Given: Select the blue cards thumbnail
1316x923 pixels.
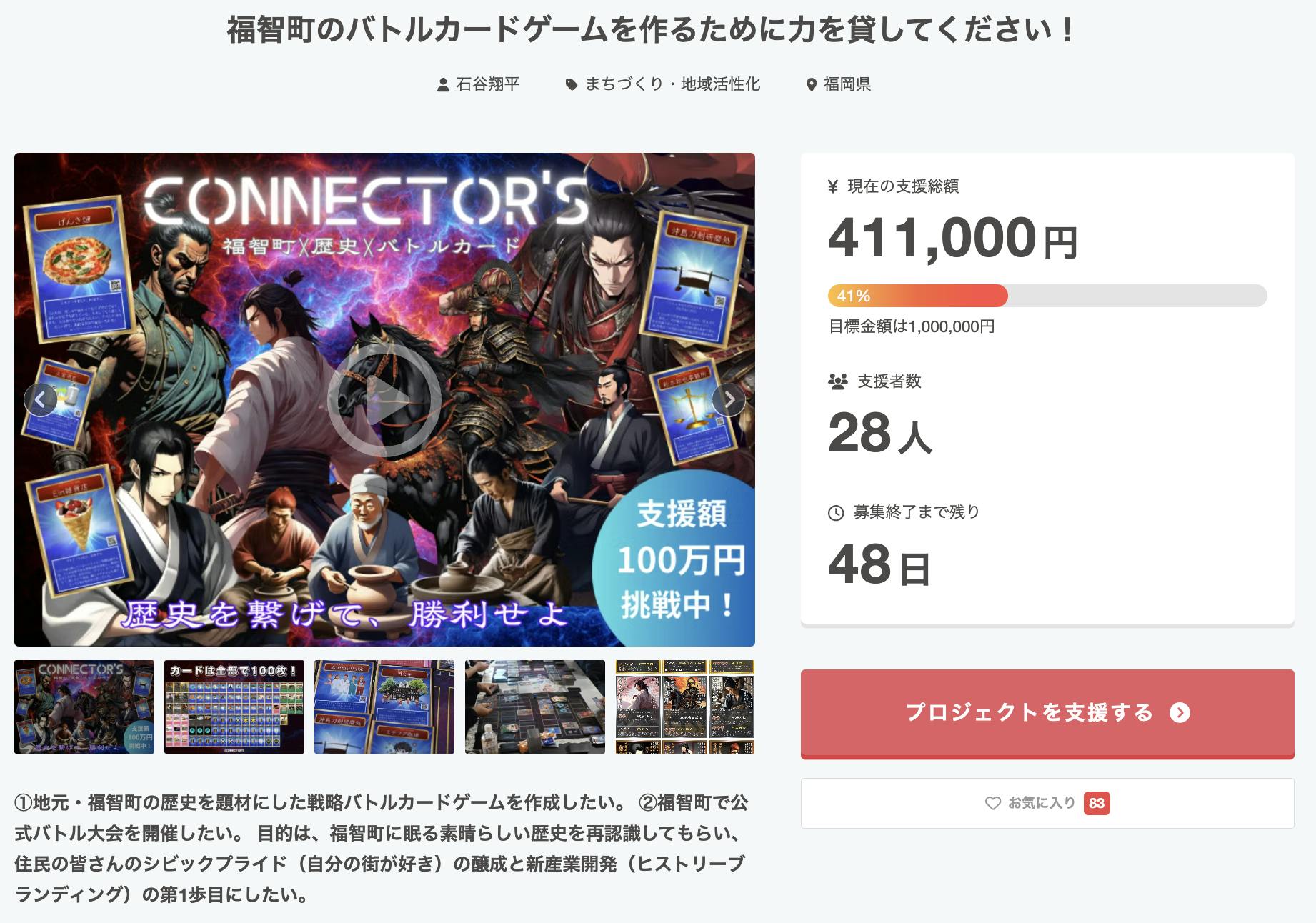Looking at the screenshot, I should click(384, 707).
